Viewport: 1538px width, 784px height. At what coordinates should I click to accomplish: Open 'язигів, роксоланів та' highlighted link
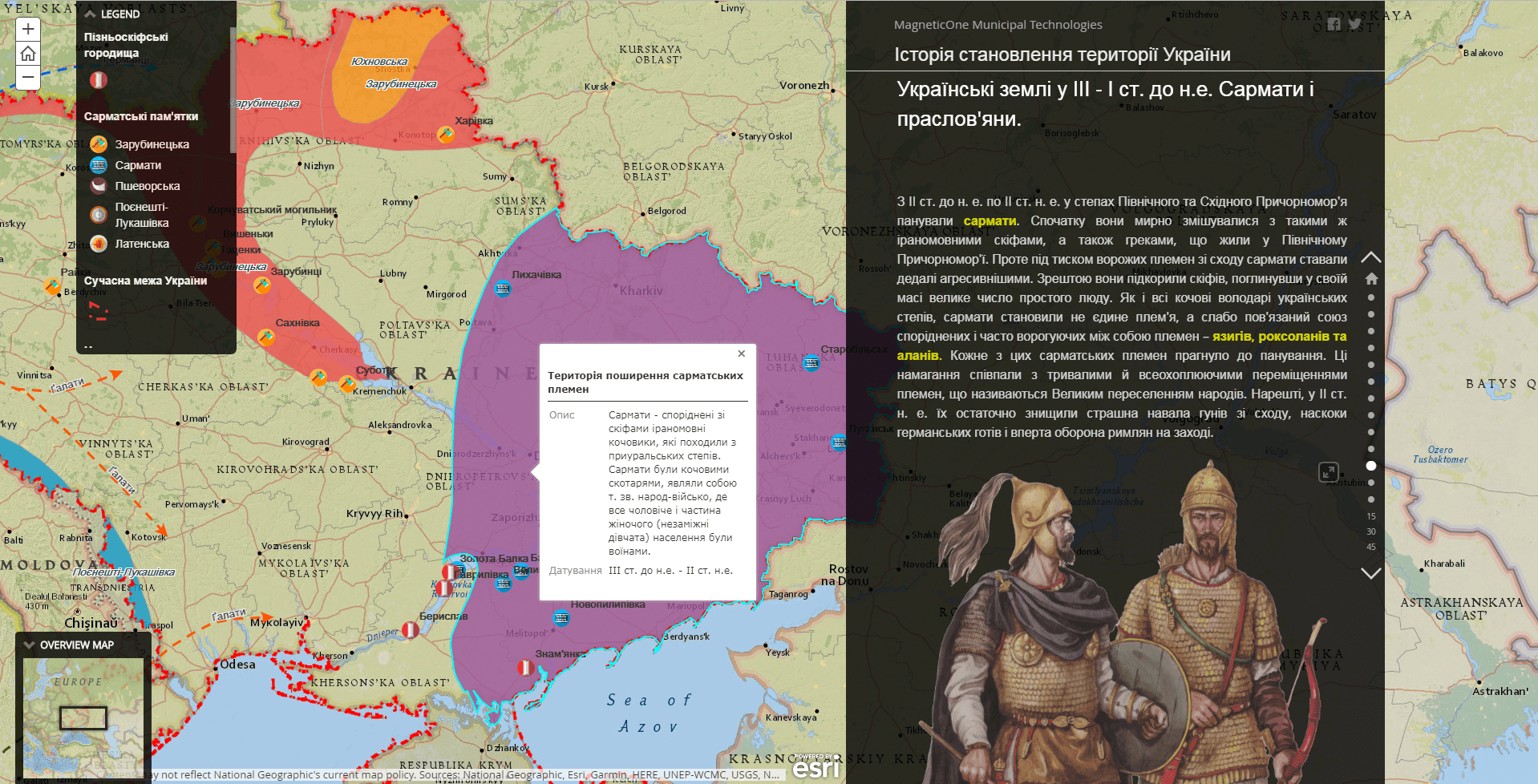[1280, 336]
